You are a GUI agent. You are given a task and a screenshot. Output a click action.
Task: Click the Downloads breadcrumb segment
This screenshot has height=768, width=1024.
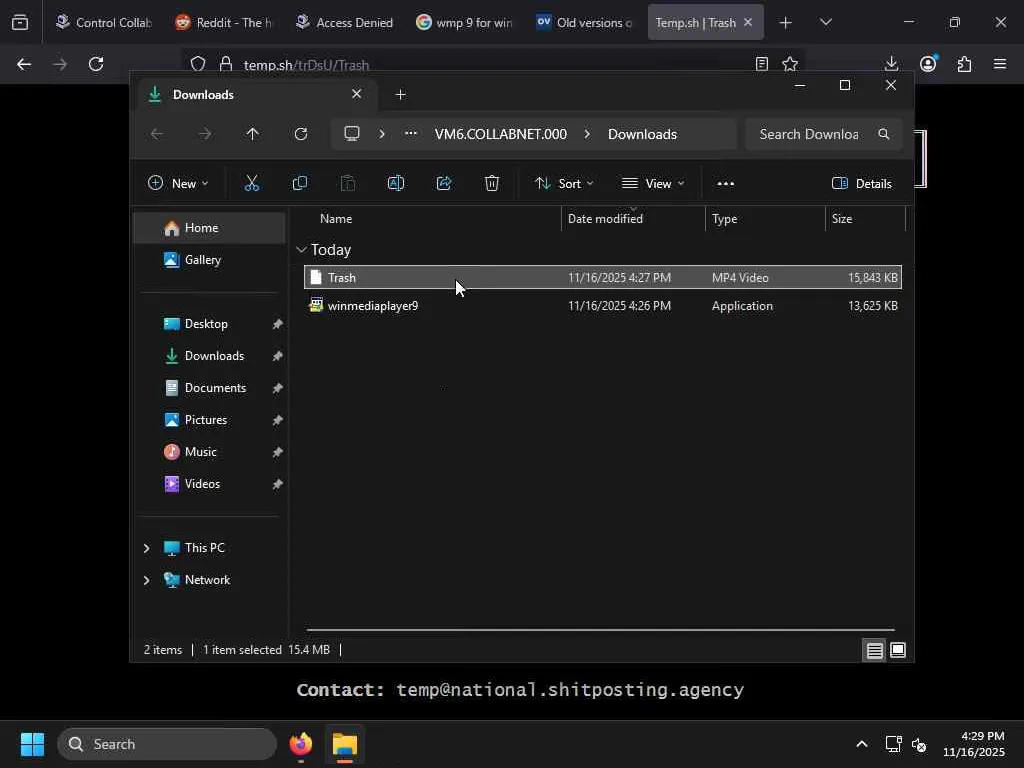(x=643, y=134)
